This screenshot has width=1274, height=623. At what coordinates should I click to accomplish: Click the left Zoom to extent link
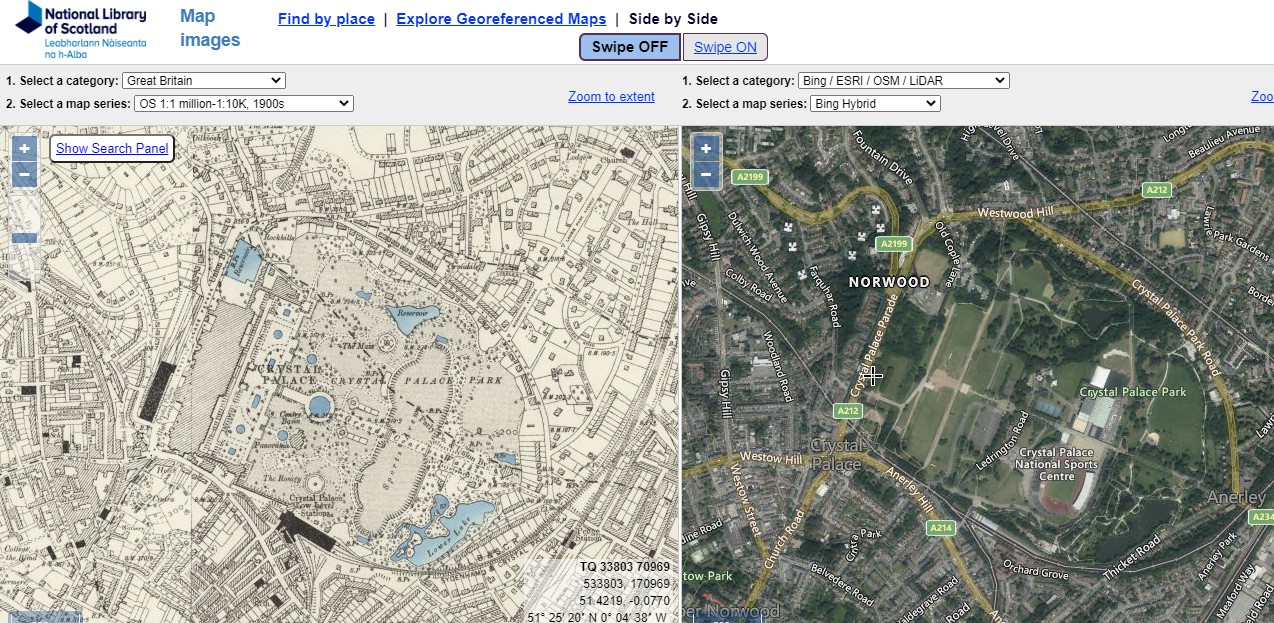point(611,97)
